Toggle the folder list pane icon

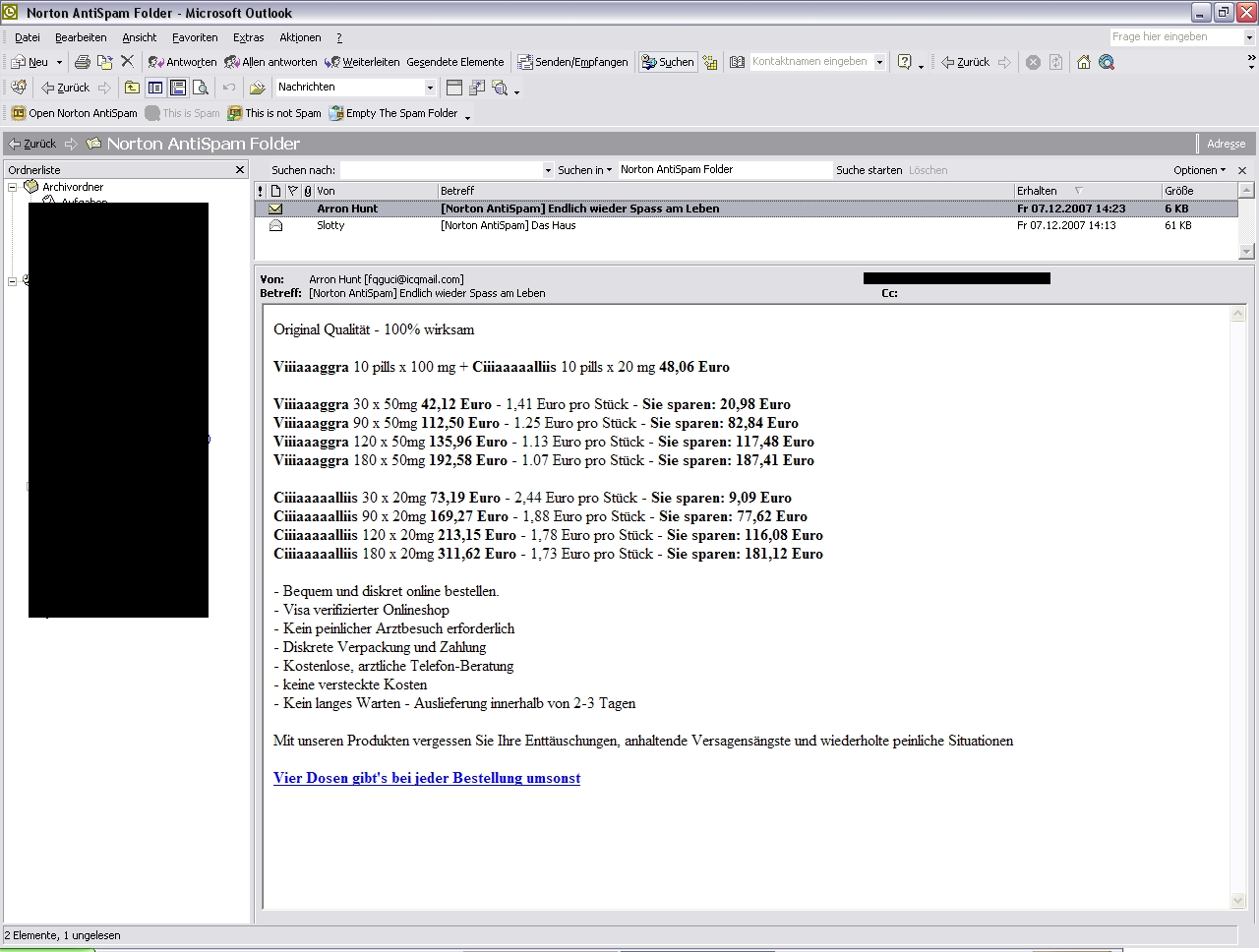click(155, 88)
